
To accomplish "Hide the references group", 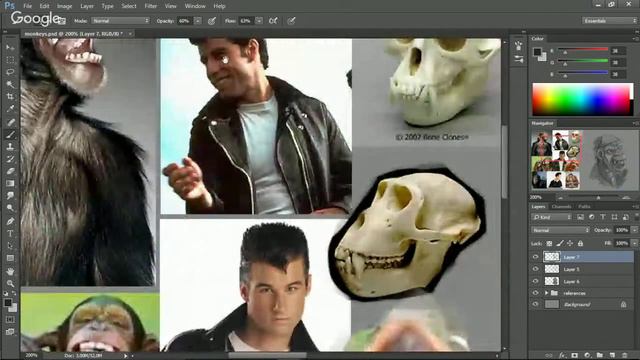I will tap(536, 293).
